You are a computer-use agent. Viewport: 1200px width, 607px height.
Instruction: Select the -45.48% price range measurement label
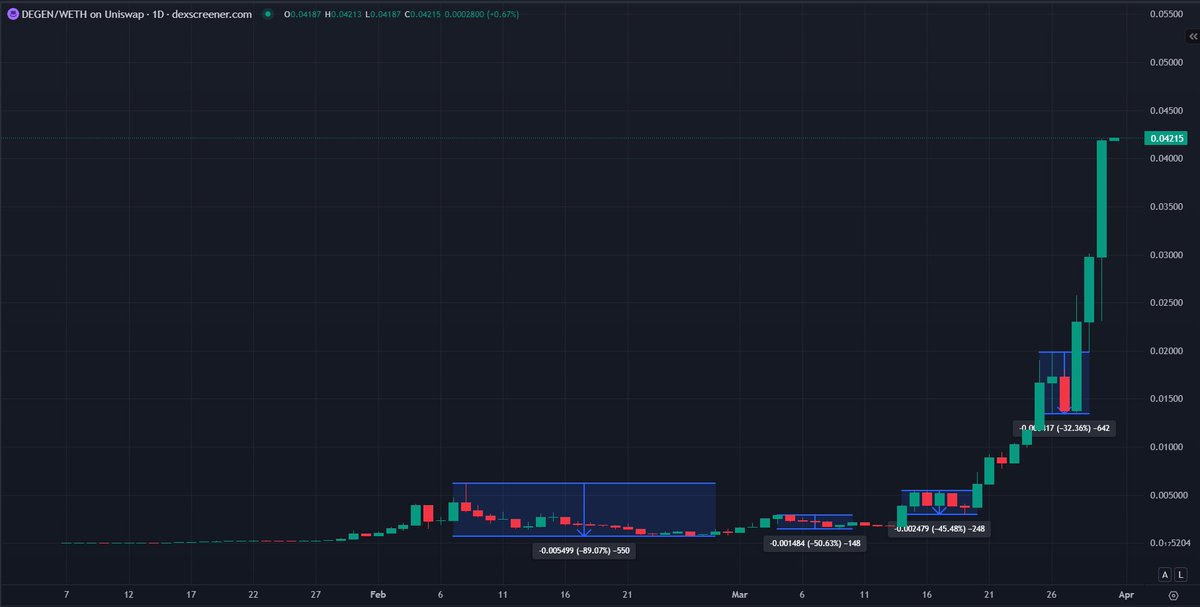939,529
